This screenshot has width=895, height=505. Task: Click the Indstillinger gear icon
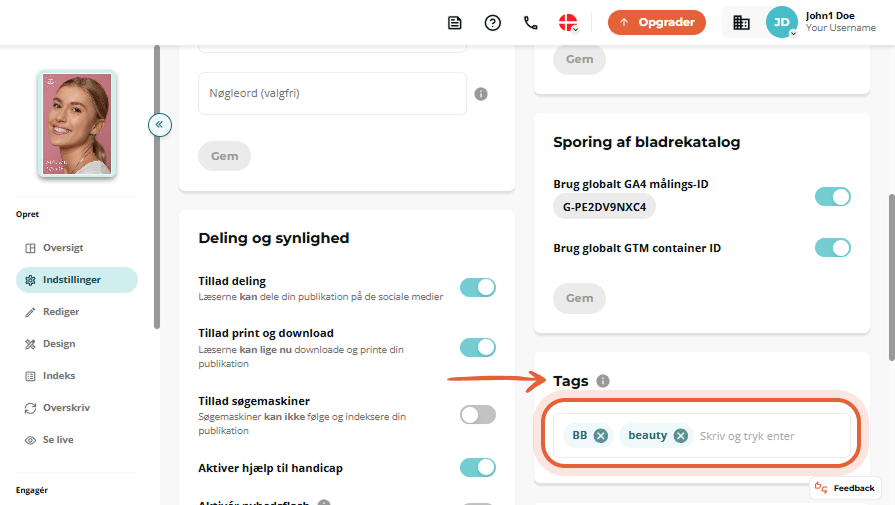[30, 280]
